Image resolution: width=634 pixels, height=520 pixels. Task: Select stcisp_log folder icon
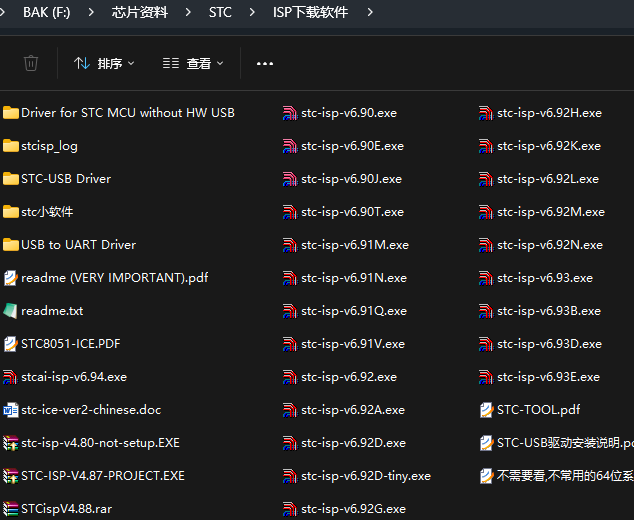(11, 146)
